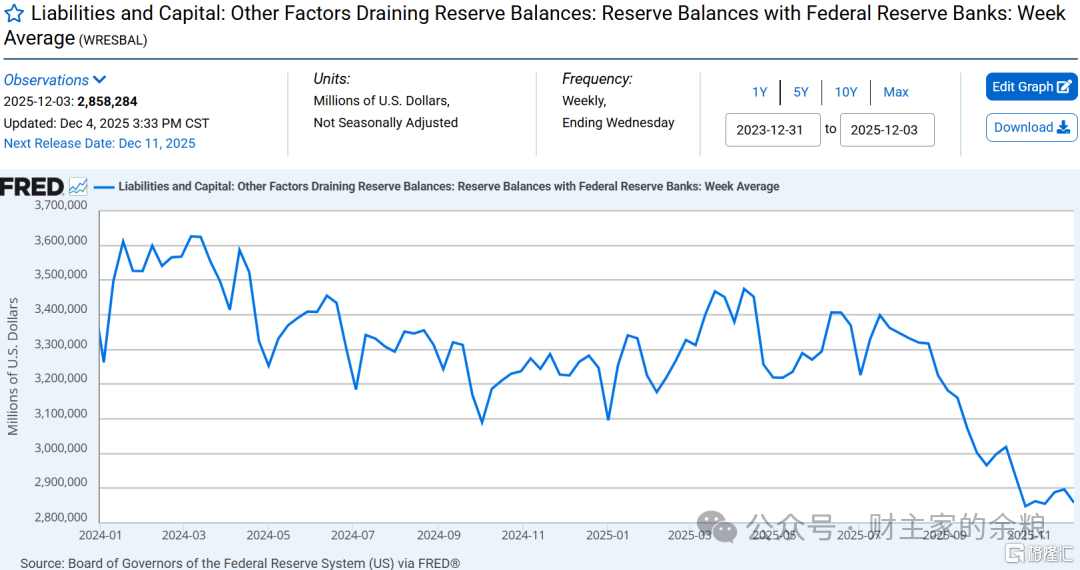The image size is (1080, 570).
Task: Click the star icon to favorite series
Action: coord(15,15)
